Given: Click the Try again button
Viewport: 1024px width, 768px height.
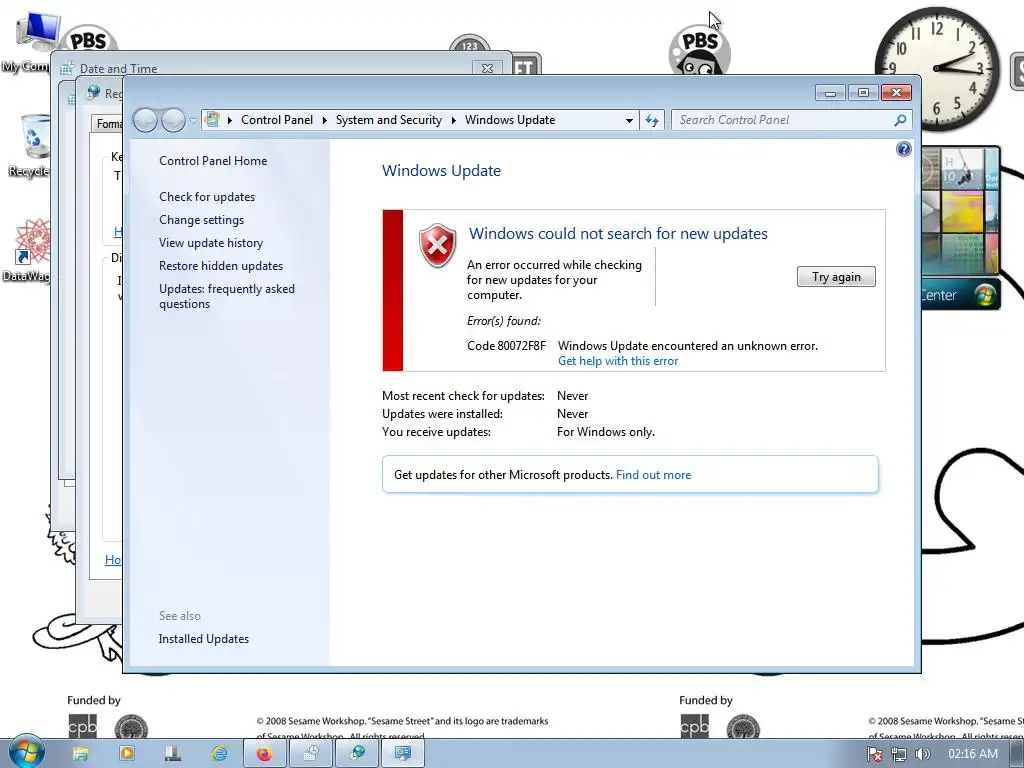Looking at the screenshot, I should pos(836,277).
